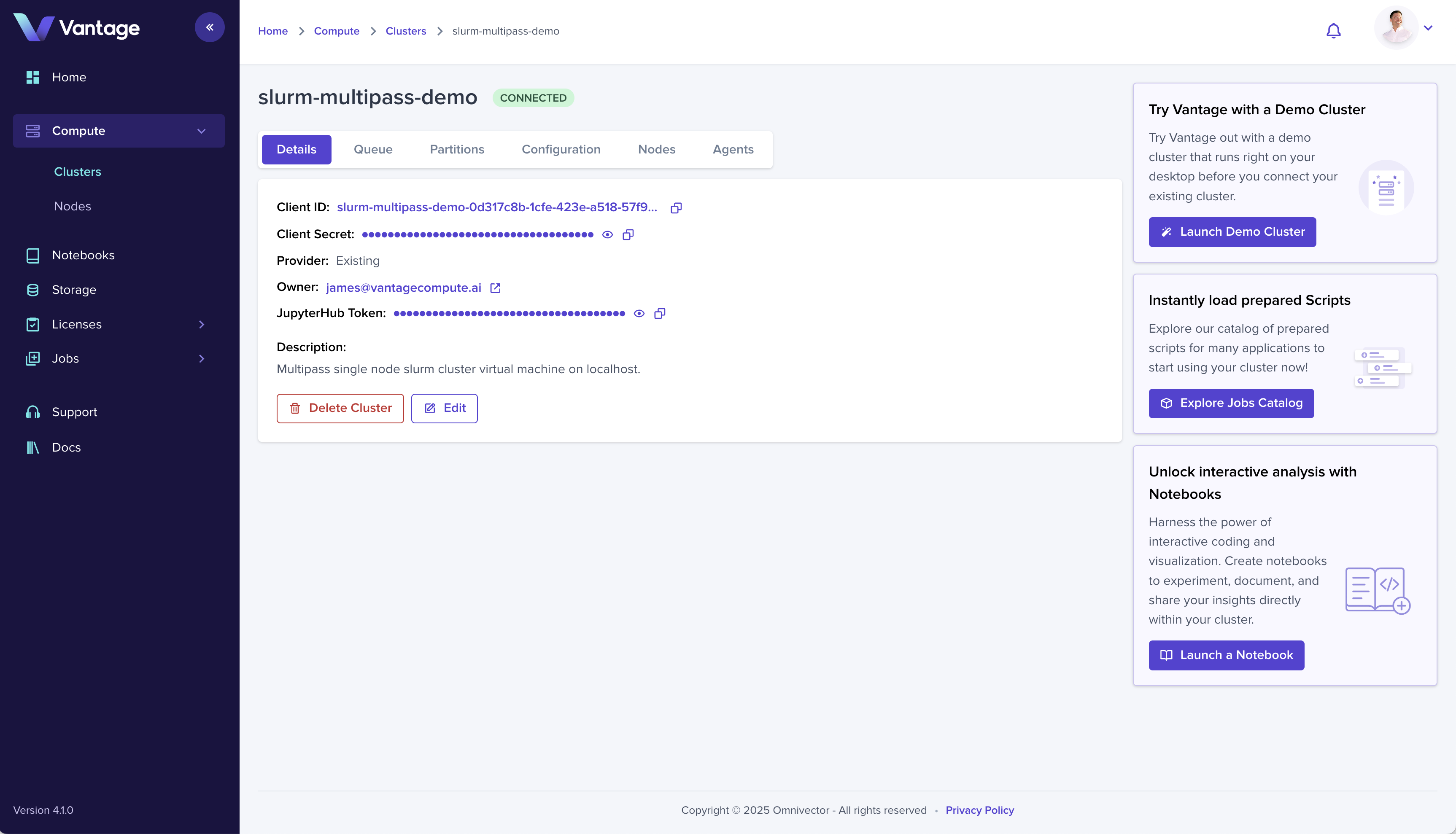Click the Delete Cluster button
The image size is (1456, 834).
tap(340, 409)
